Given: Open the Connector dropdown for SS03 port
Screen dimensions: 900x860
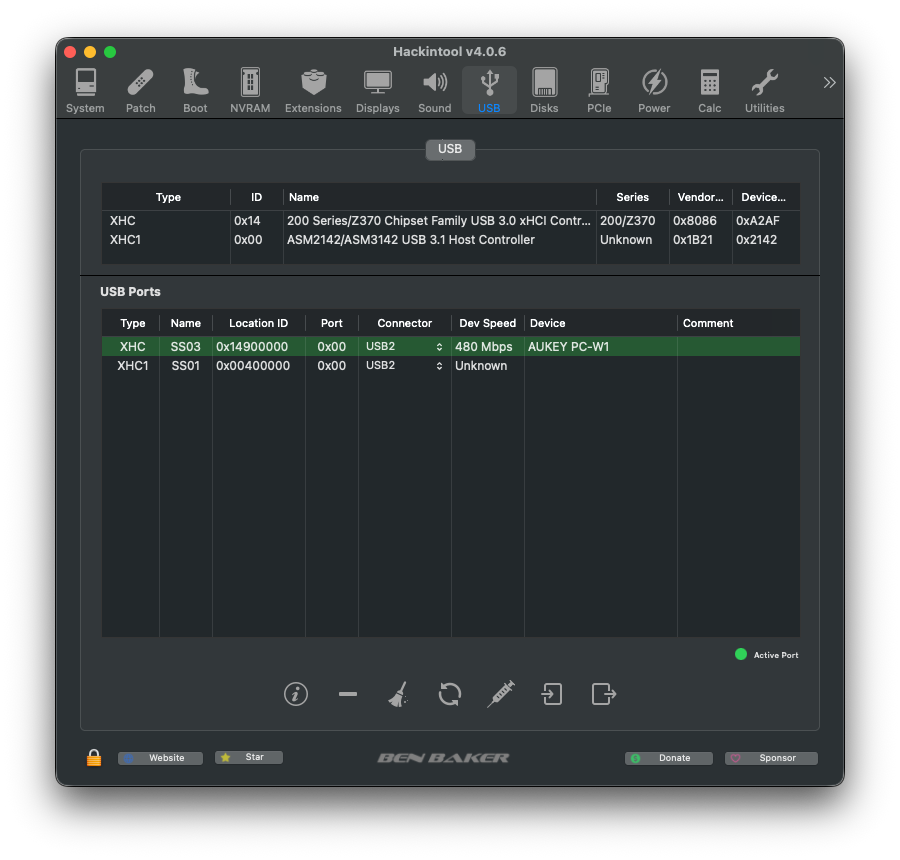Looking at the screenshot, I should (x=404, y=347).
